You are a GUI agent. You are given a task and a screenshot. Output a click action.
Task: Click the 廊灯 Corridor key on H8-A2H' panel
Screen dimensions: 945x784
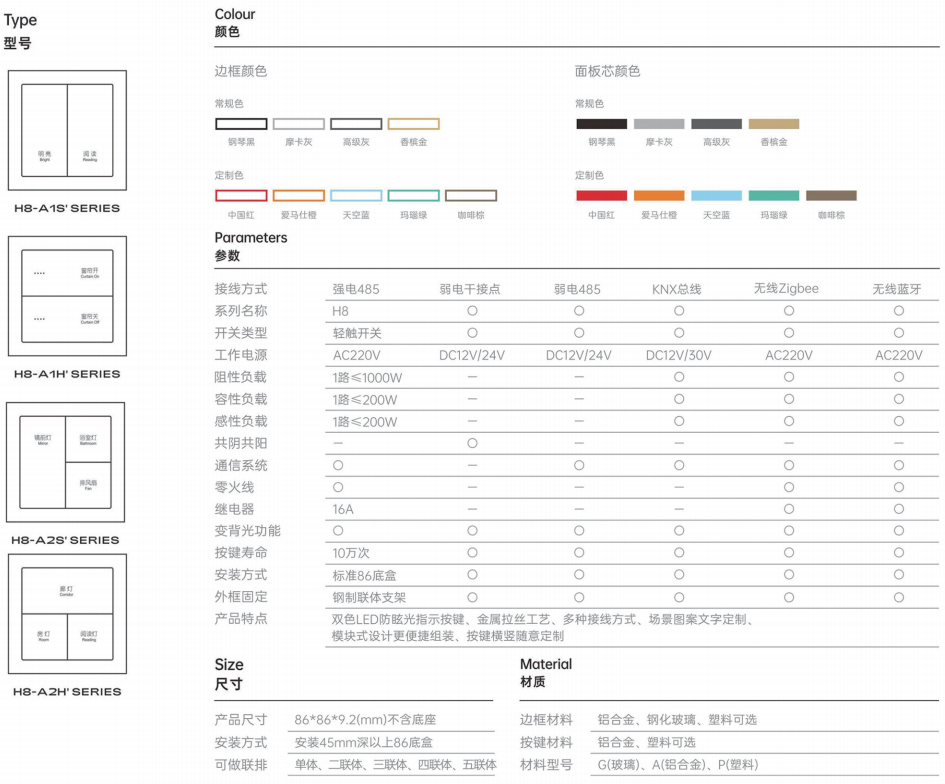(x=67, y=592)
